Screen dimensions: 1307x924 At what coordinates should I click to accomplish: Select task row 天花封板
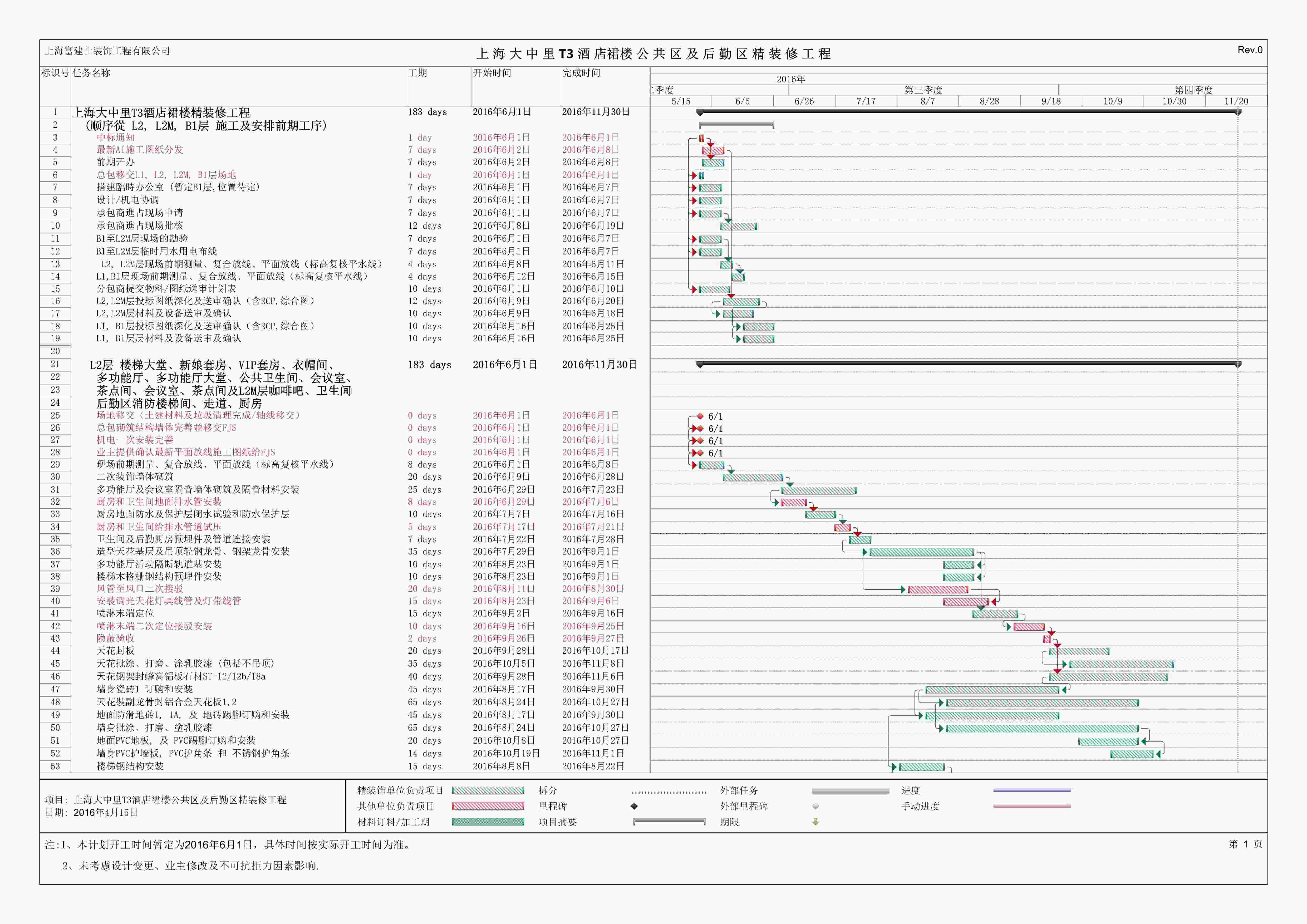click(345, 651)
